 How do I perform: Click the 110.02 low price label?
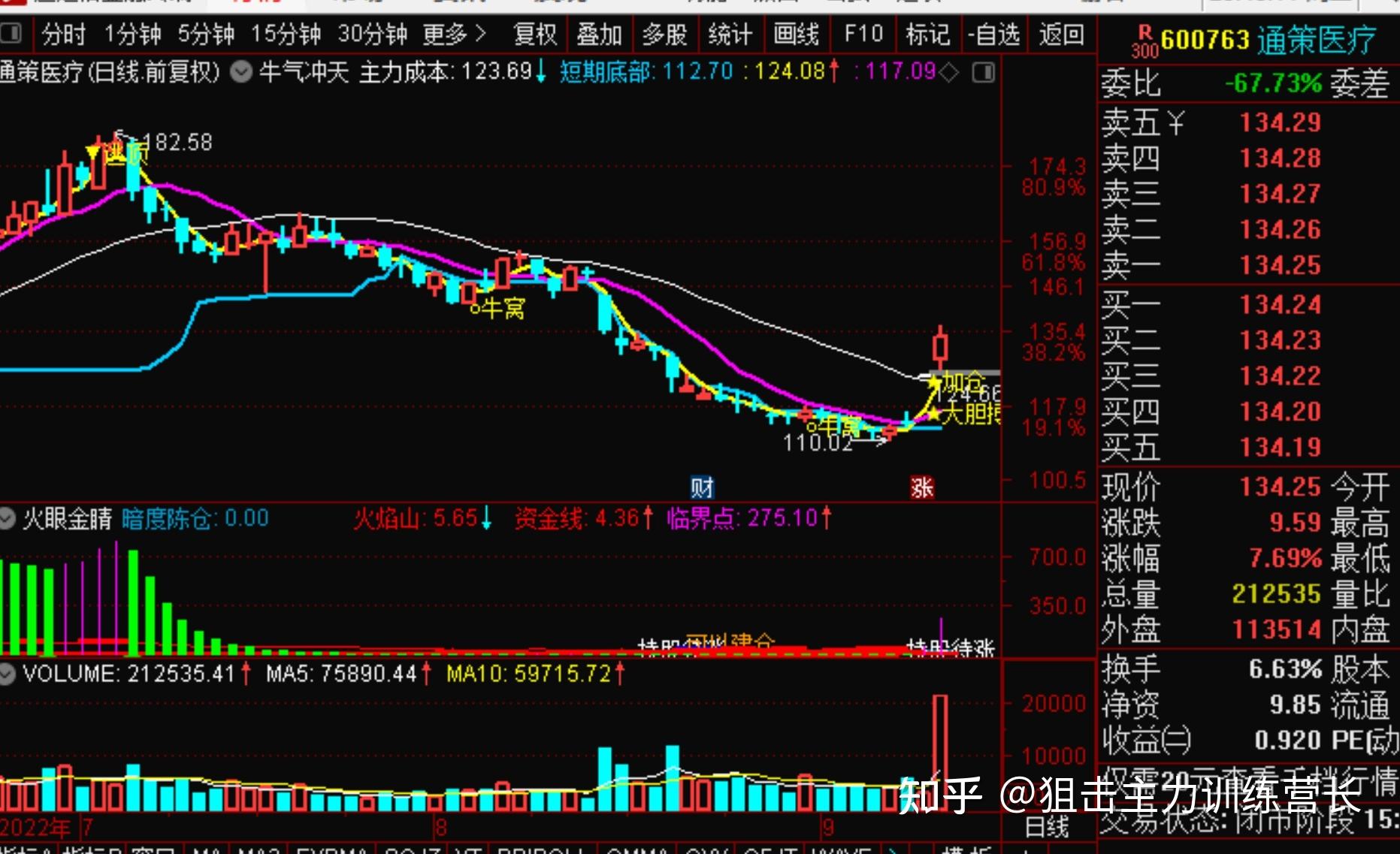click(818, 443)
